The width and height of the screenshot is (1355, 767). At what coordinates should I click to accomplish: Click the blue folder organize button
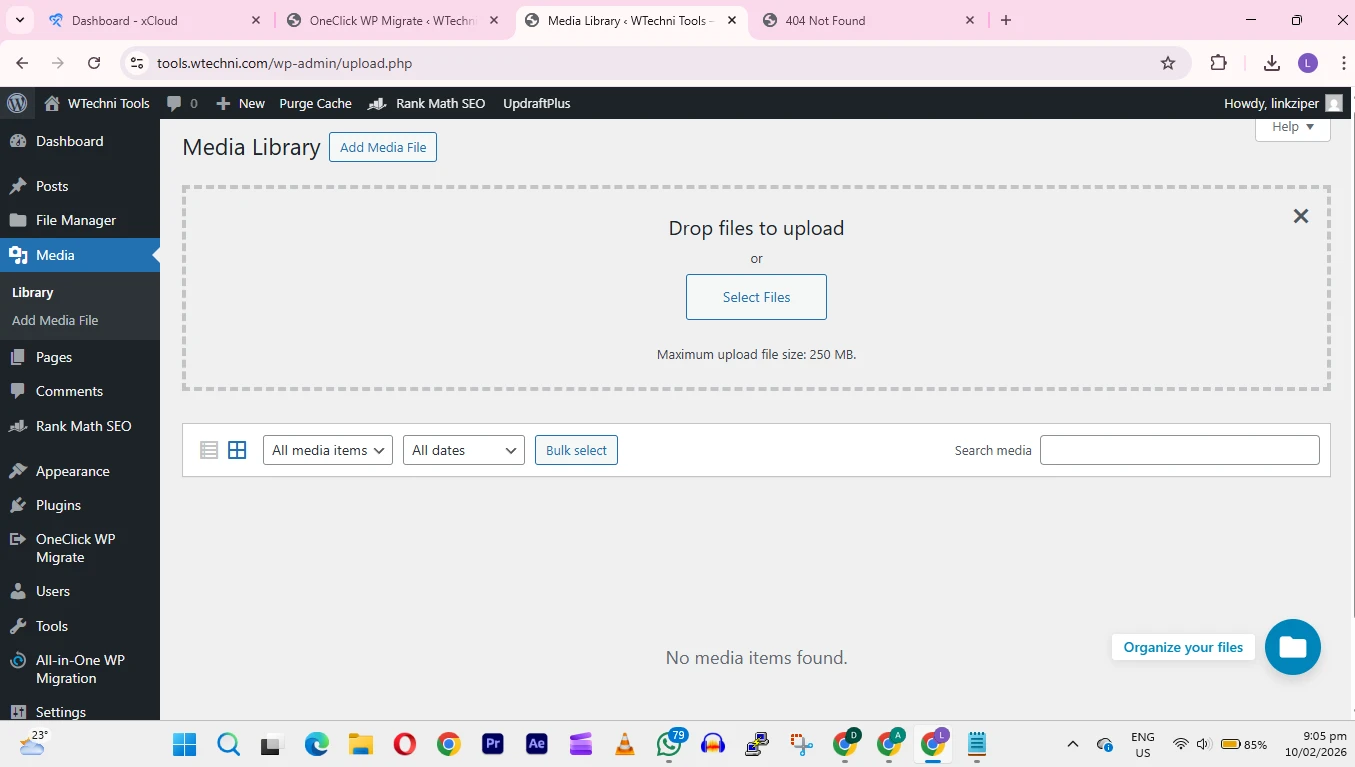pyautogui.click(x=1292, y=647)
